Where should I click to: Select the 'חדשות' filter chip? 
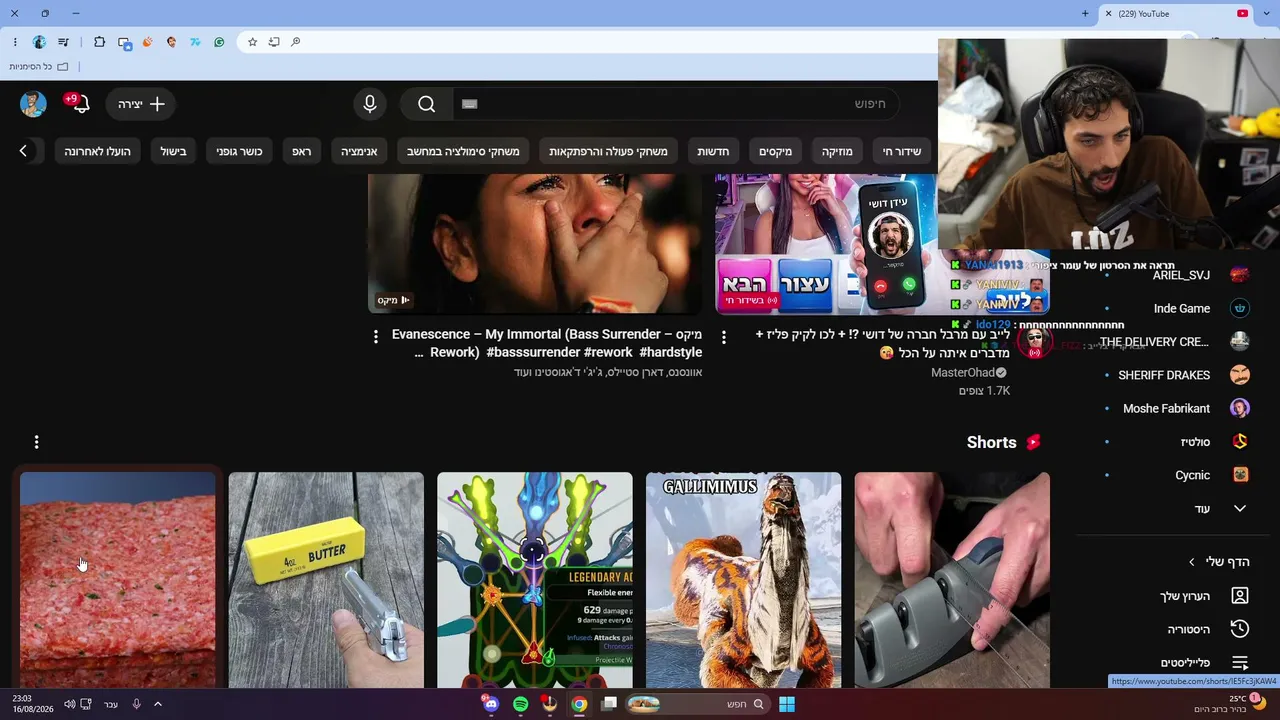pyautogui.click(x=713, y=152)
